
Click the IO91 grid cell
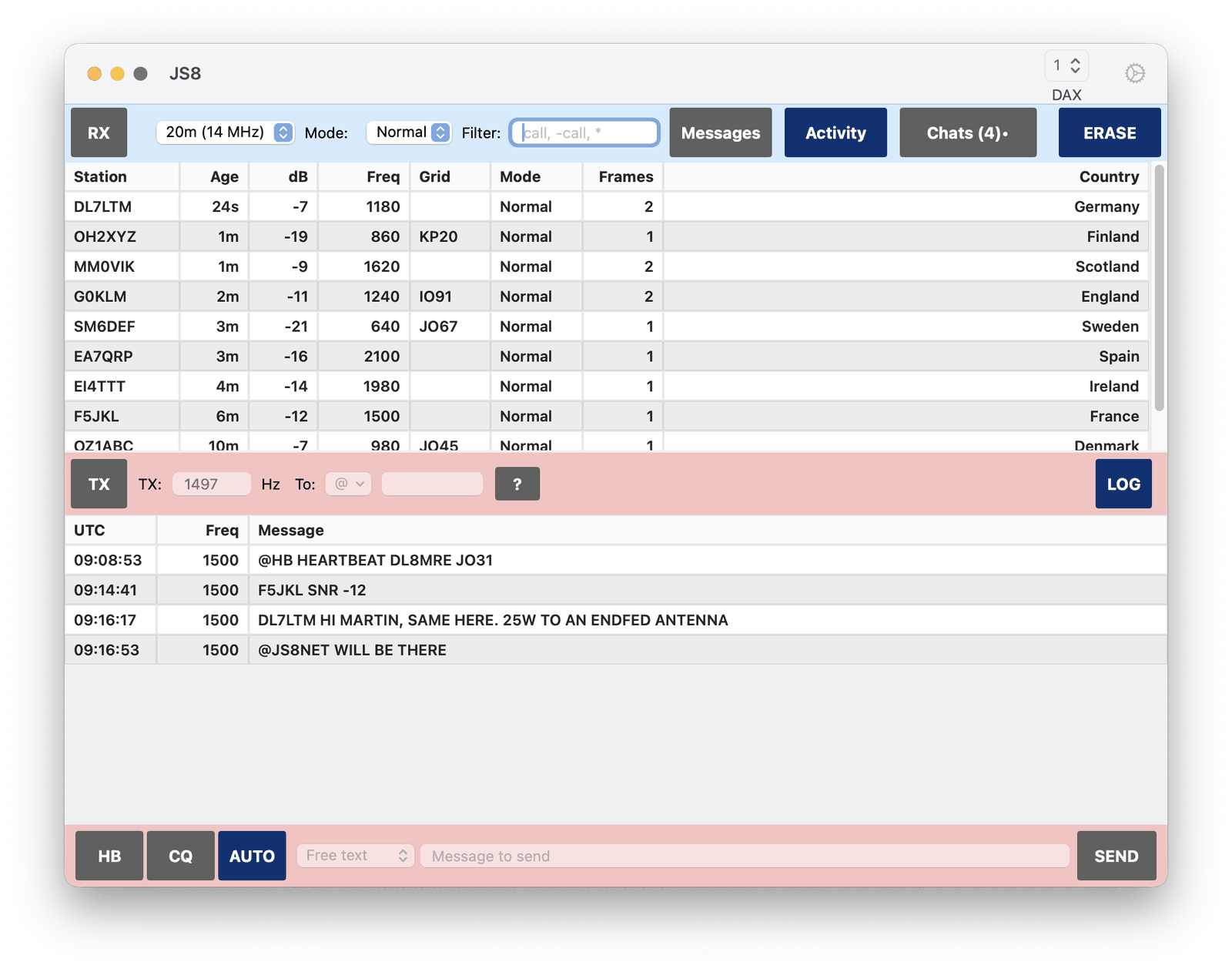450,297
